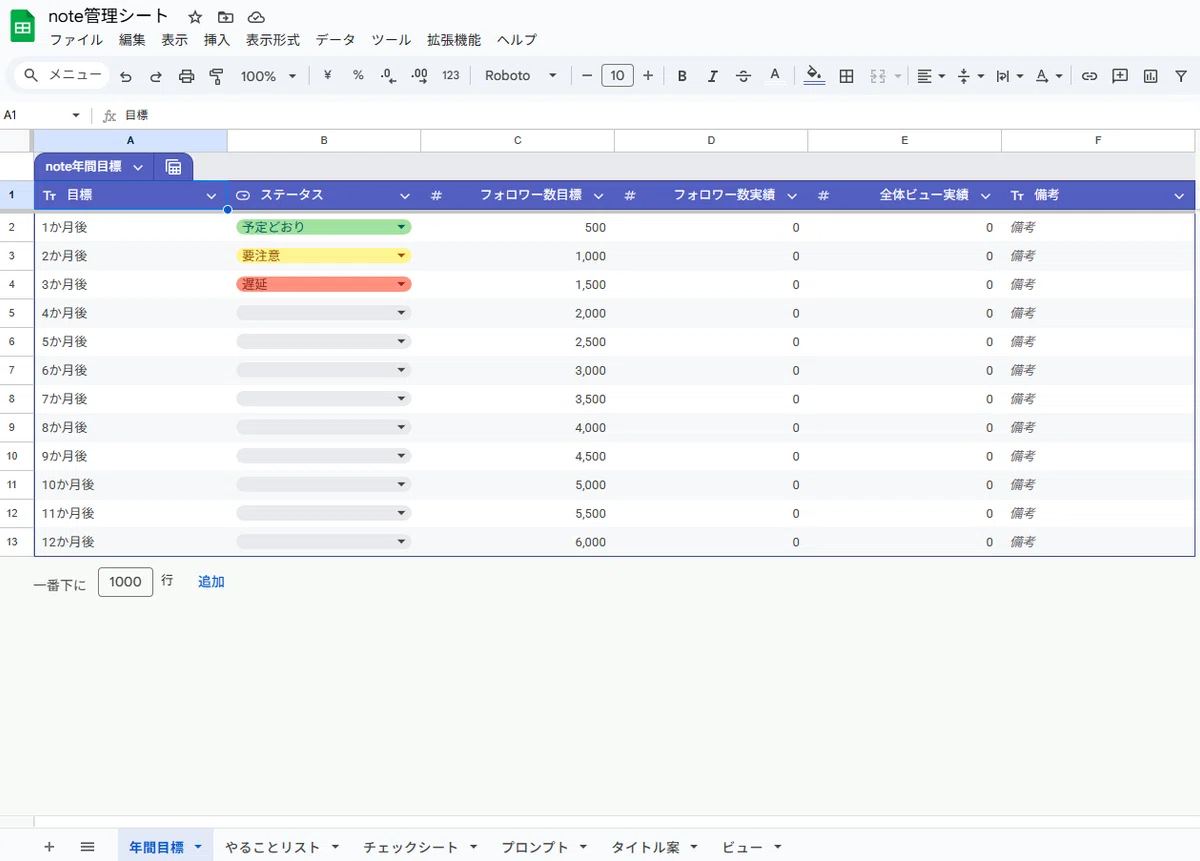The width and height of the screenshot is (1200, 861).
Task: Create a filter
Action: click(x=1180, y=76)
